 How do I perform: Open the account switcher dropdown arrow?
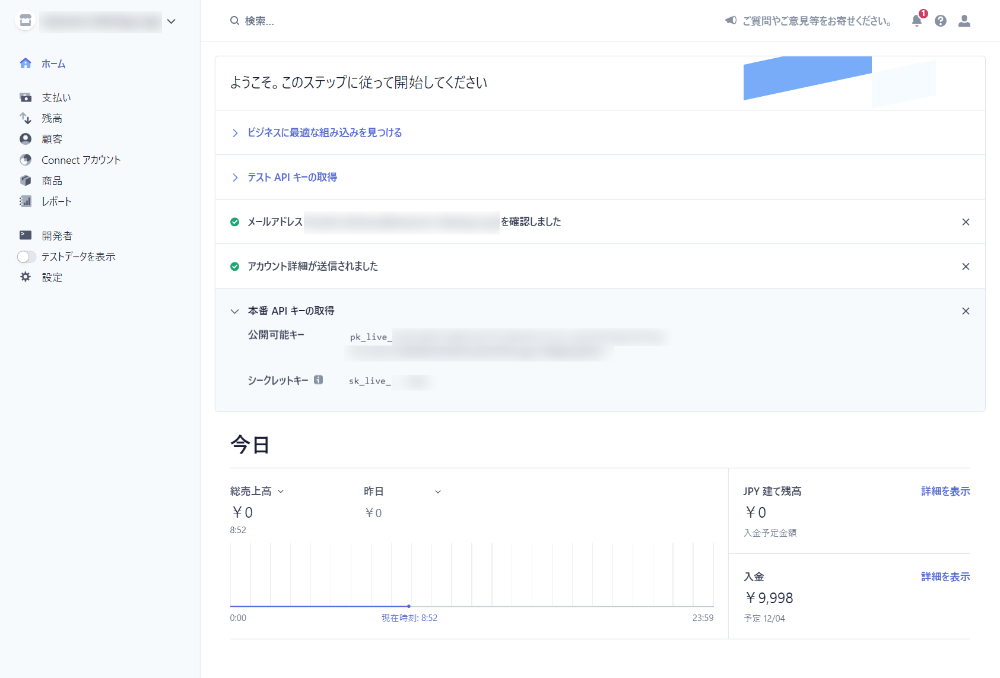(x=171, y=21)
